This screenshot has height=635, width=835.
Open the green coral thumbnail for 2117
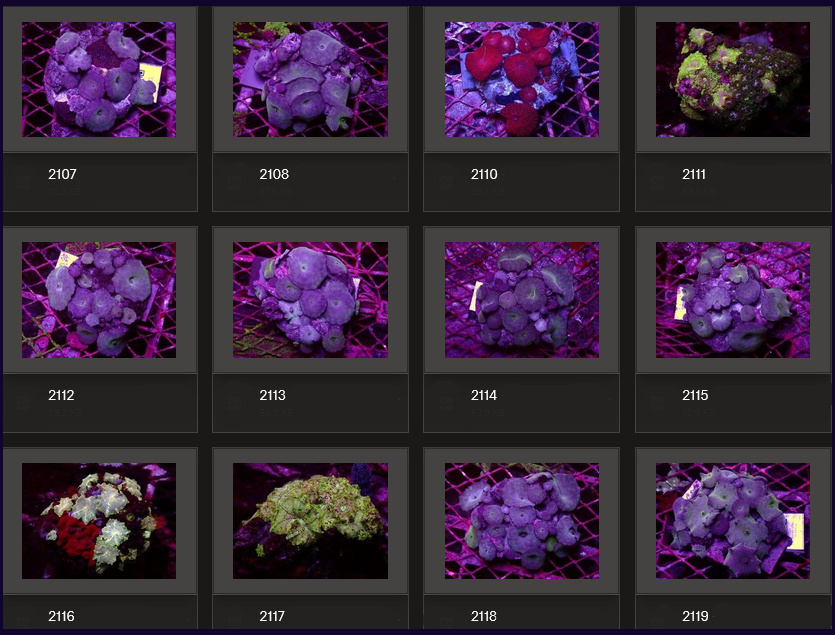tap(310, 521)
